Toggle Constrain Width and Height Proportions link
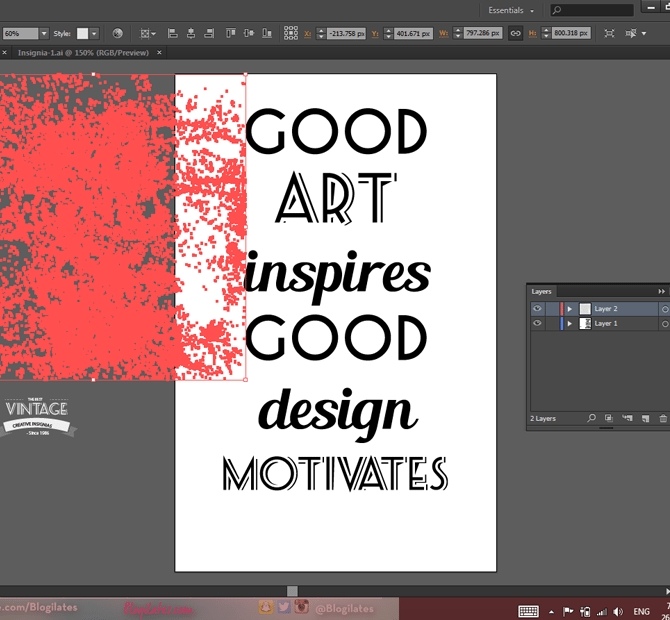The width and height of the screenshot is (670, 620). point(516,33)
